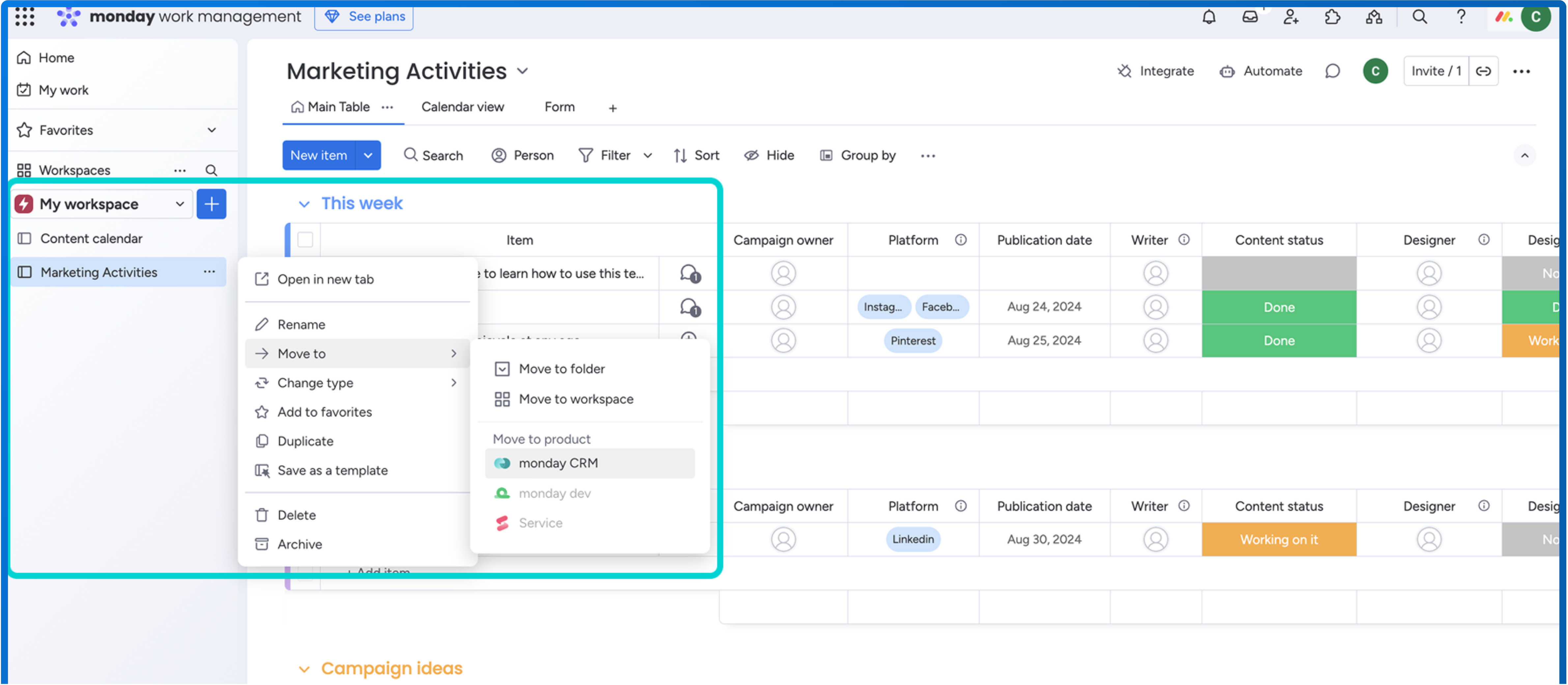Click the blue plus add-to-workspace button
The image size is (1568, 685).
tap(211, 204)
